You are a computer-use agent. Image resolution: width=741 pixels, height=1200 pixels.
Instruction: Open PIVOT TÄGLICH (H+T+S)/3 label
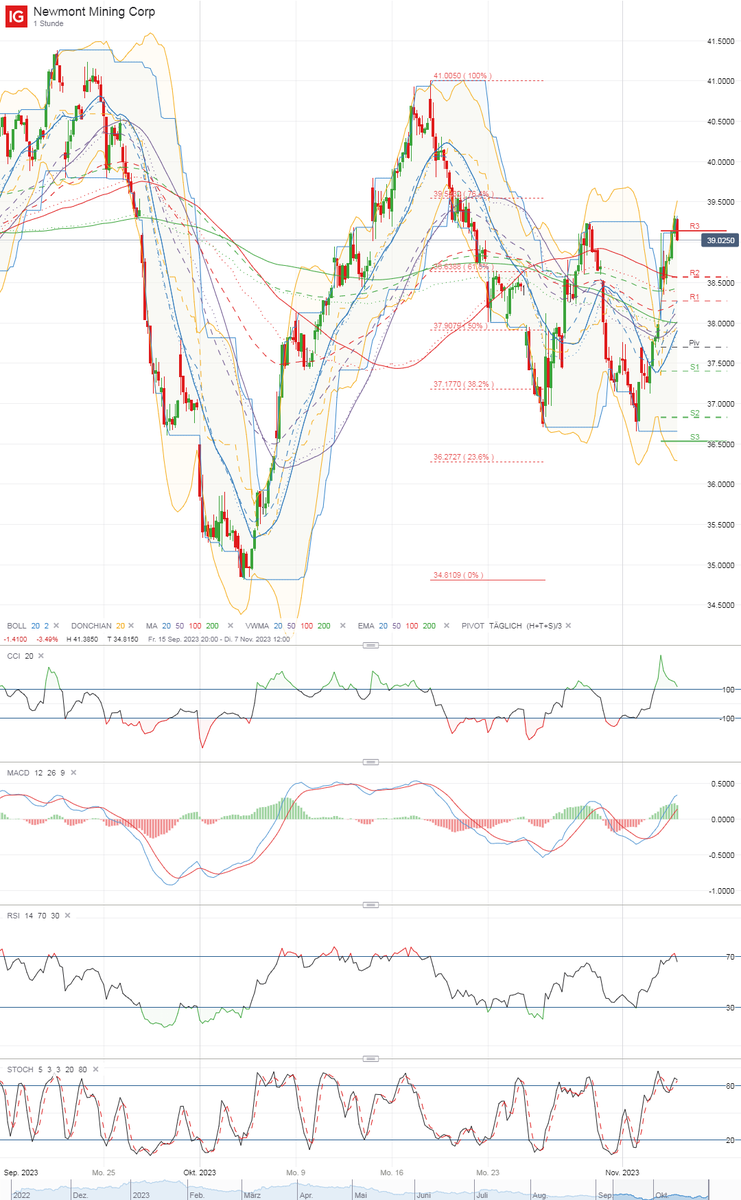click(512, 624)
